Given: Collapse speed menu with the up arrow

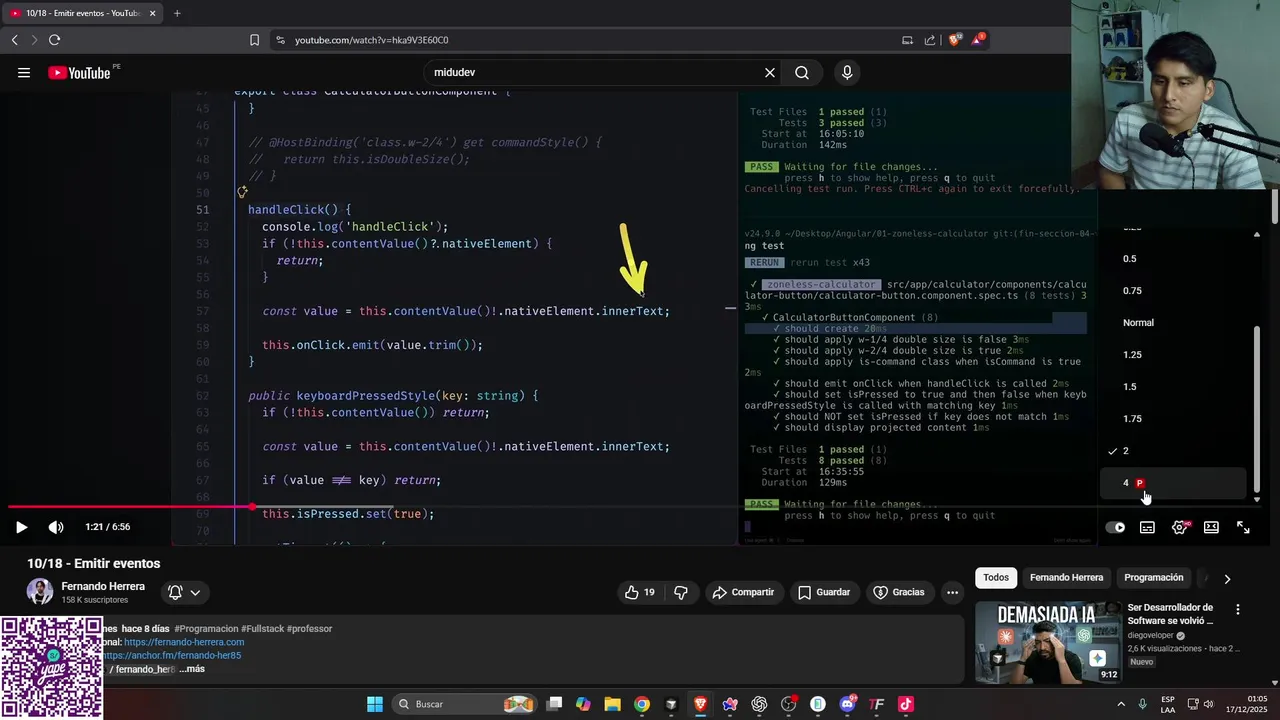Looking at the screenshot, I should (1257, 234).
